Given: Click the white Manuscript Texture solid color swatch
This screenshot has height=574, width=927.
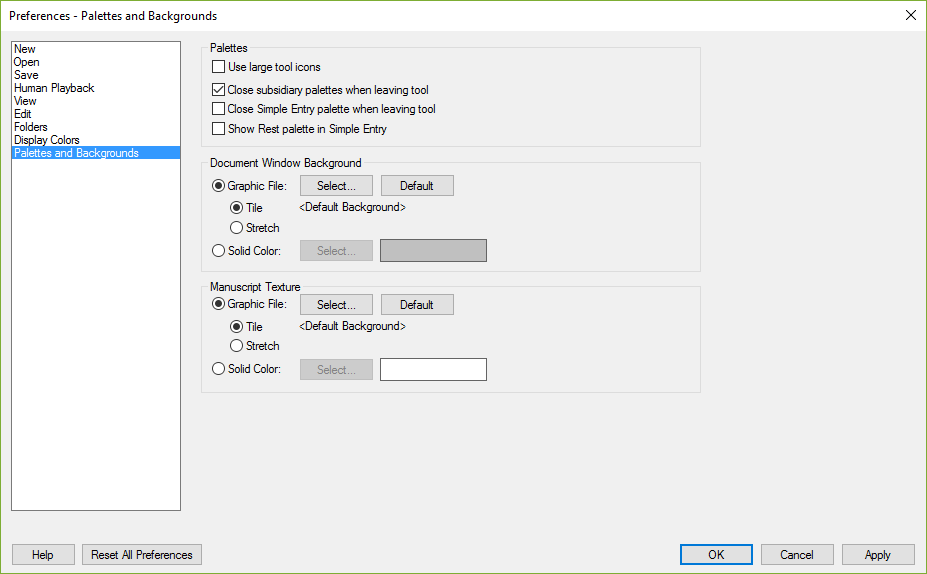Looking at the screenshot, I should (433, 369).
